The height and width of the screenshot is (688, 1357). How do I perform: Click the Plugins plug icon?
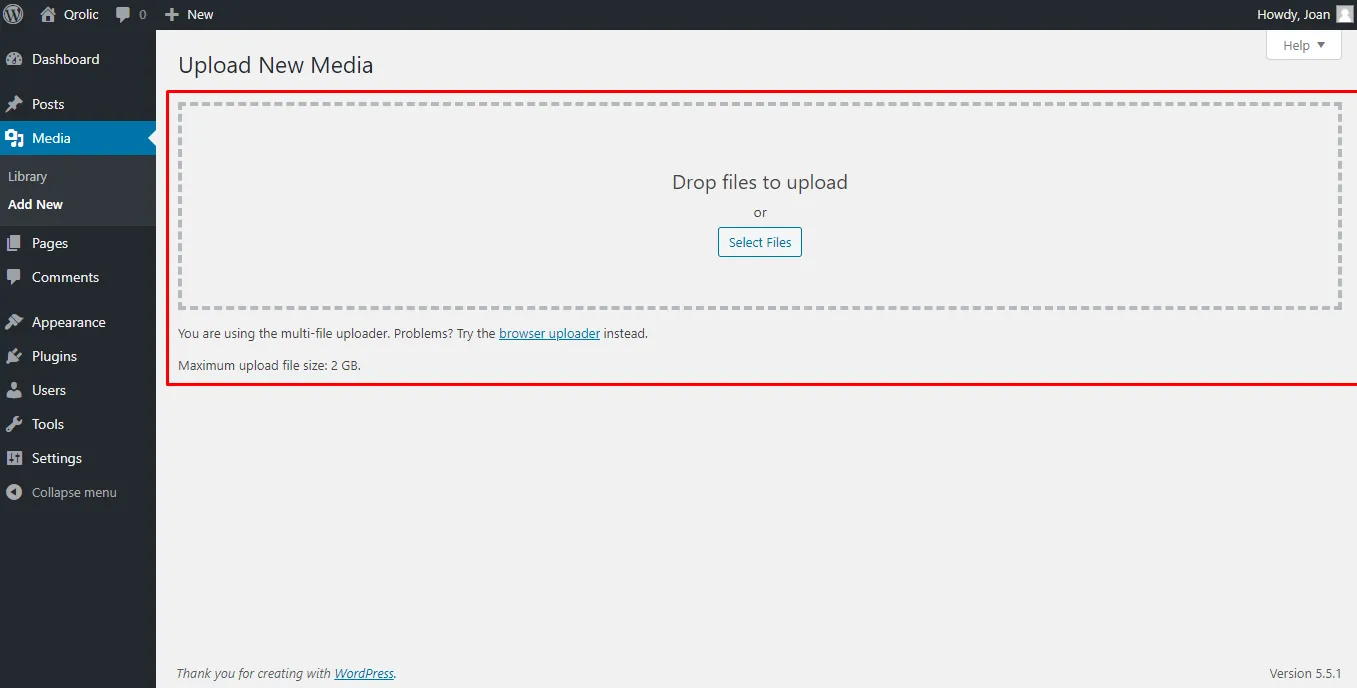(x=14, y=356)
